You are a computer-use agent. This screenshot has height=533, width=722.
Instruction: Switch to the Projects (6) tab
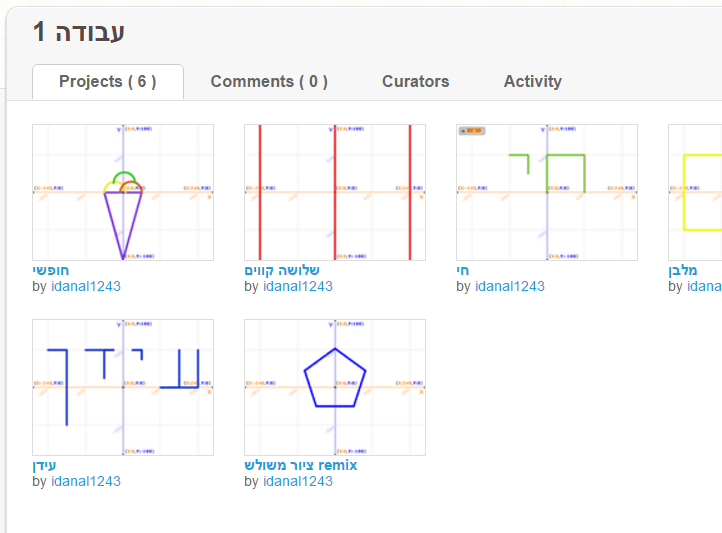[x=108, y=82]
